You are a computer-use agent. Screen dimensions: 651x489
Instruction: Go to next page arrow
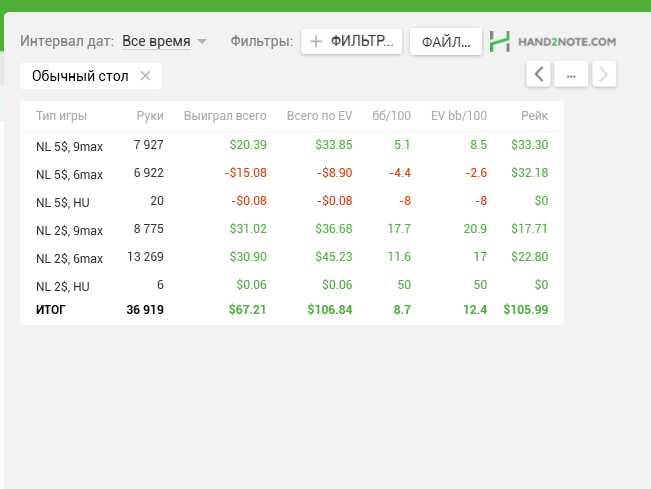604,74
